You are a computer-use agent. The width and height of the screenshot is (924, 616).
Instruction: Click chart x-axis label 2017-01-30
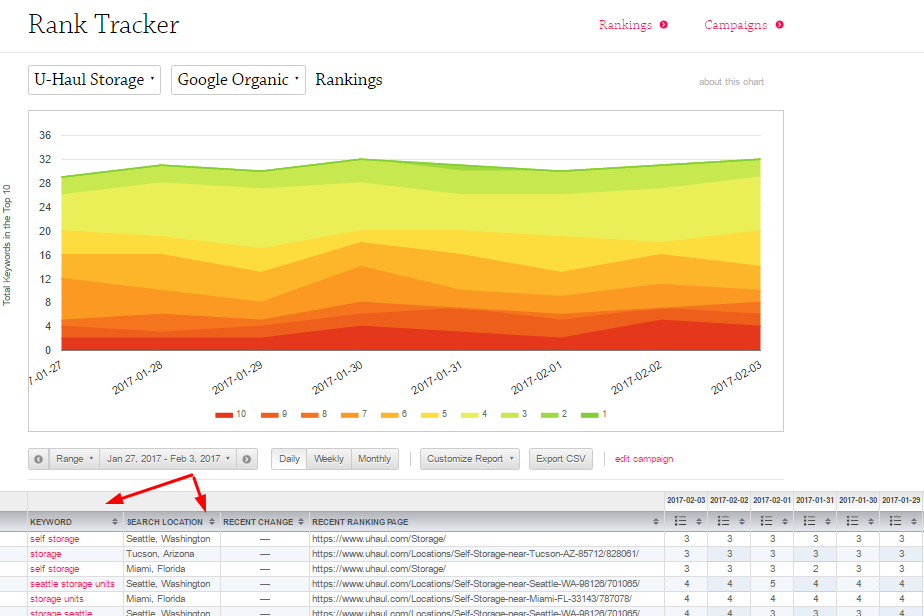pyautogui.click(x=337, y=377)
